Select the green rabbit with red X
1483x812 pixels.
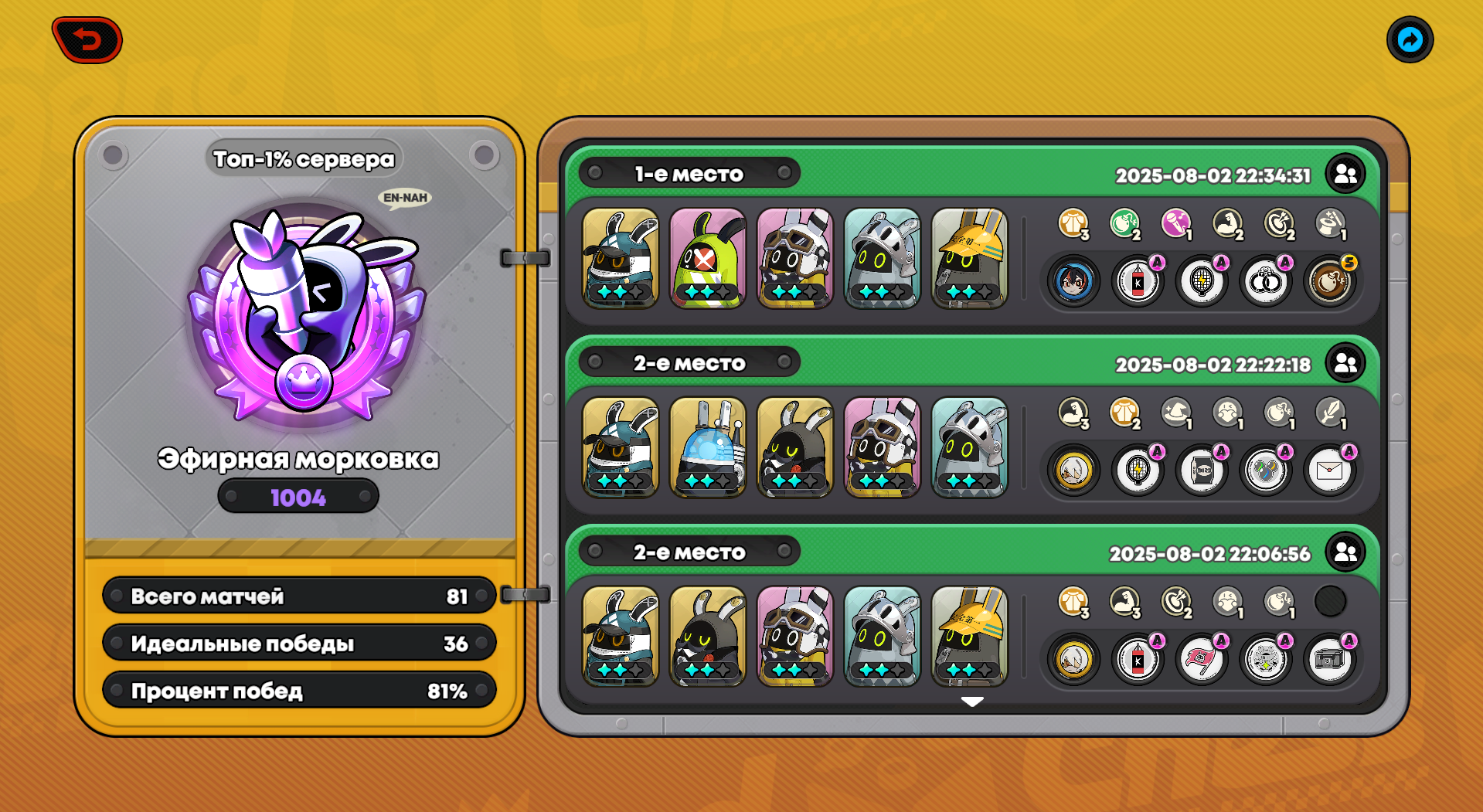[707, 258]
